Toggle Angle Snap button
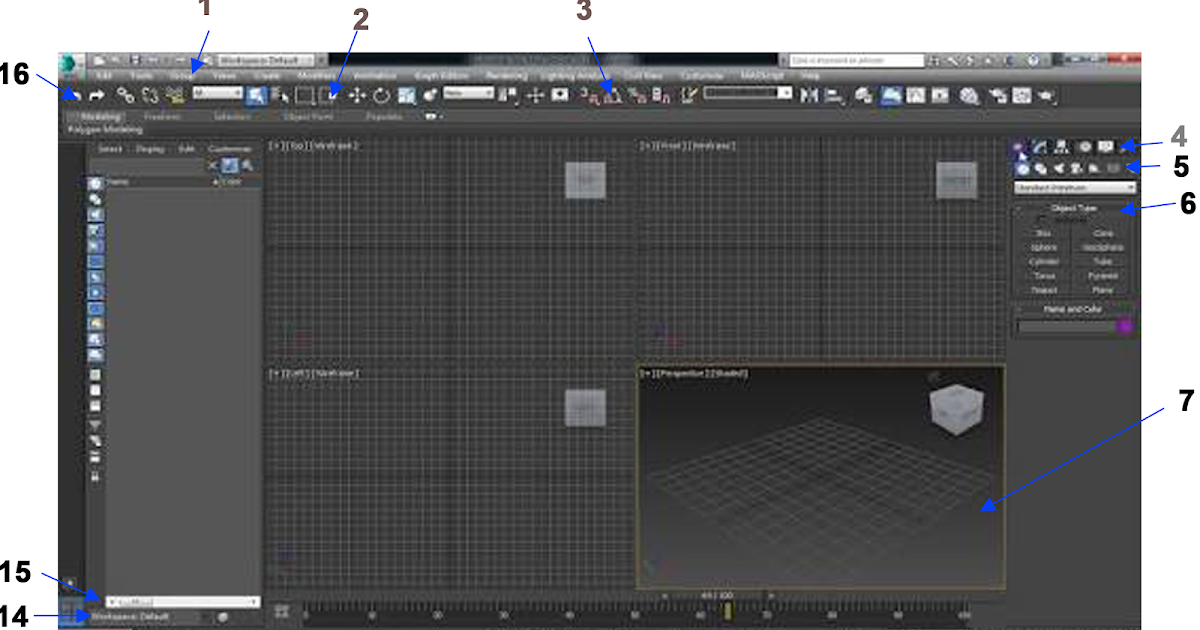This screenshot has height=630, width=1200. [x=612, y=96]
